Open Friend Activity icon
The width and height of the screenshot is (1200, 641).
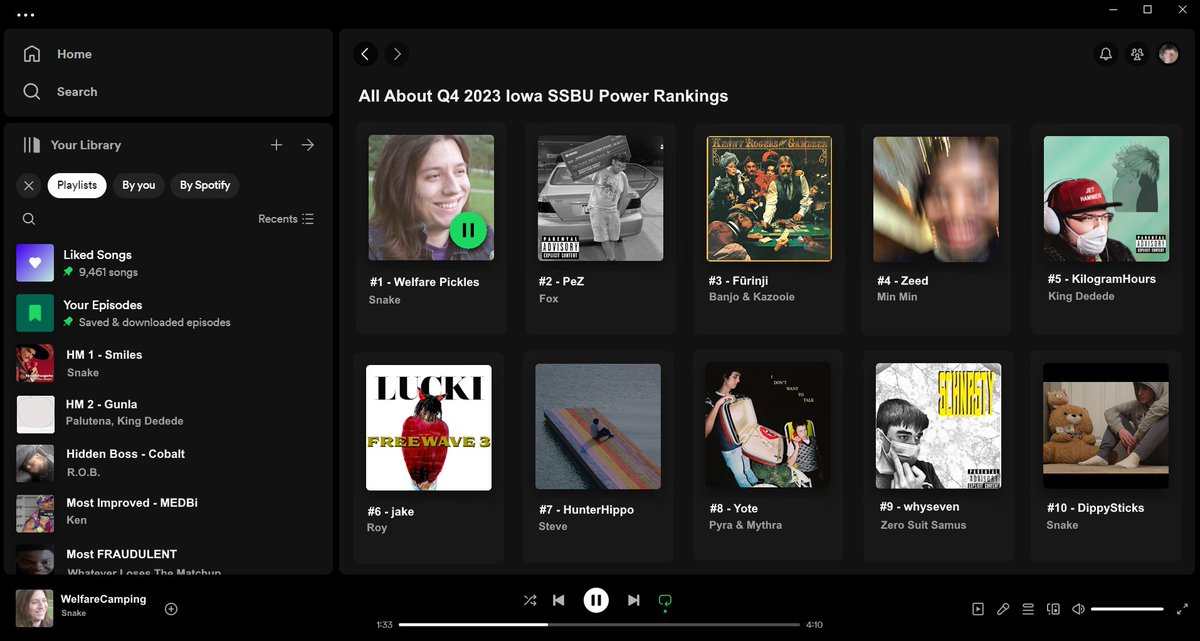[1137, 54]
